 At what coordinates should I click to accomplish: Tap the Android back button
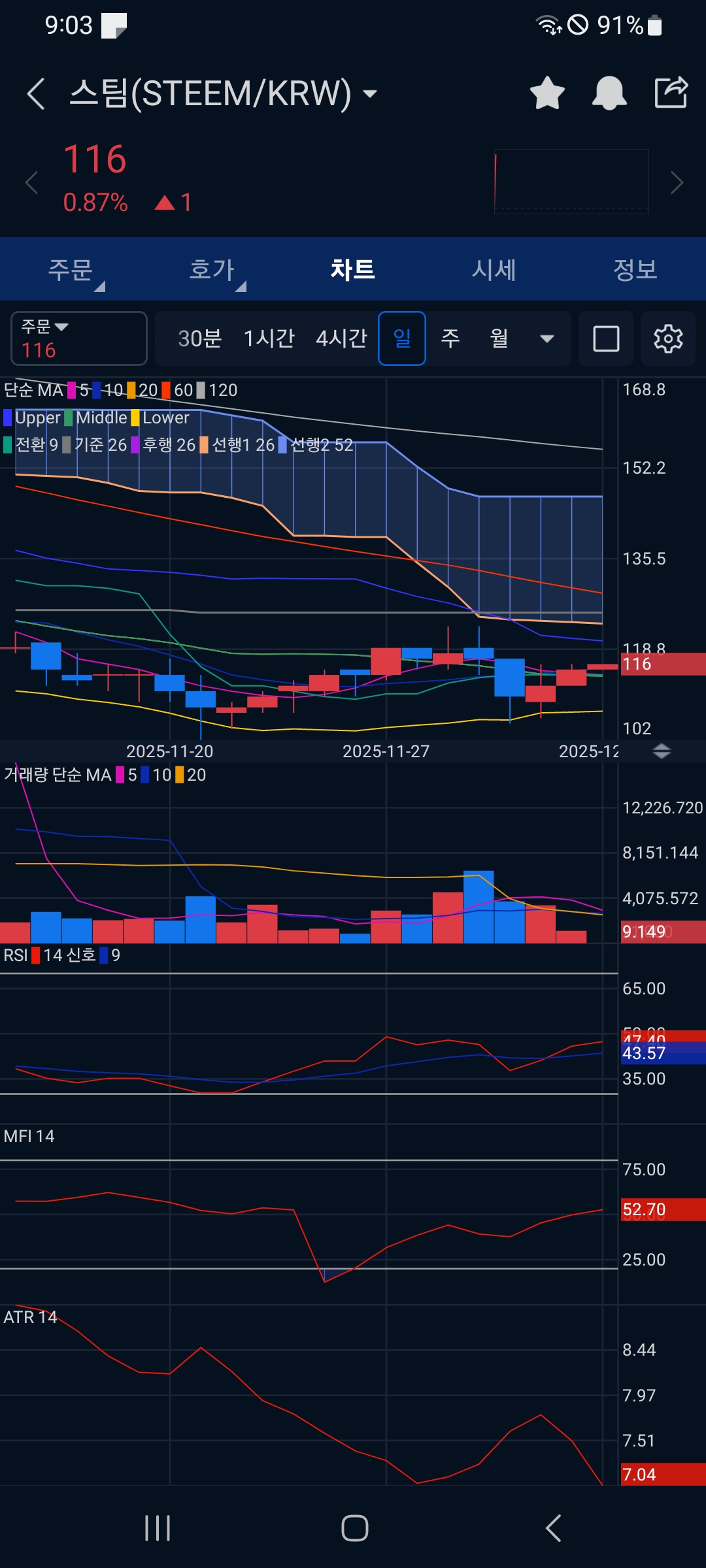pos(553,1528)
